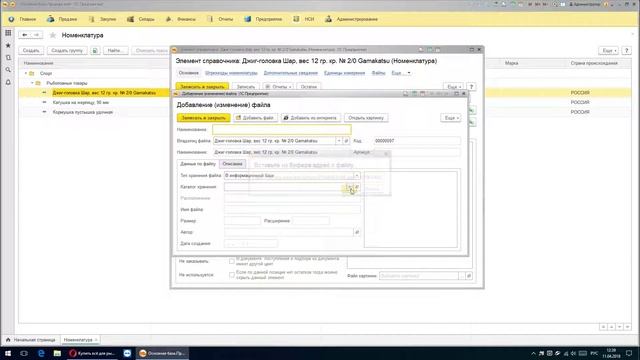Open Search magnifier in the left sidebar

coord(8,70)
